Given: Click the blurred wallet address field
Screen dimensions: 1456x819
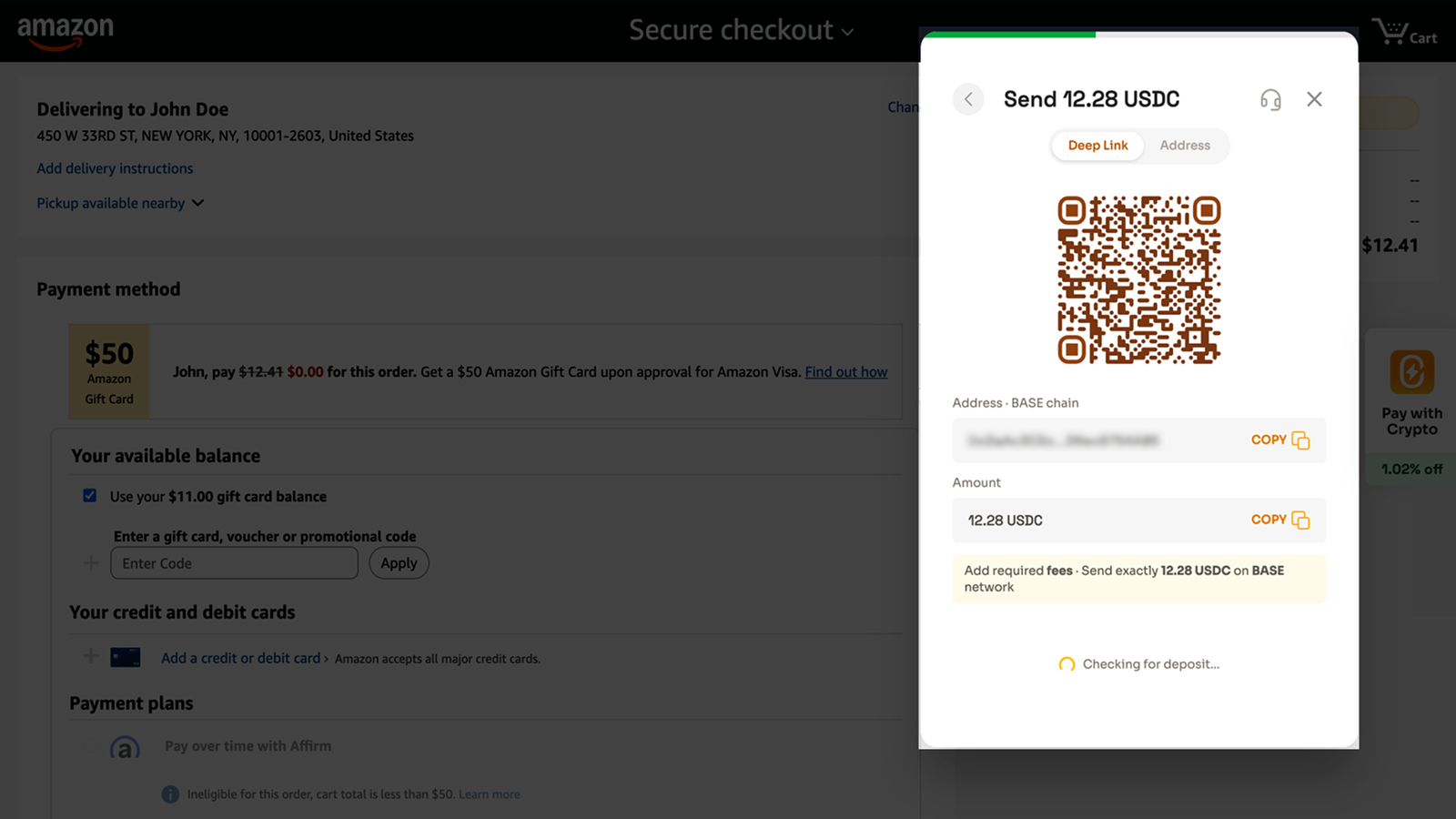Looking at the screenshot, I should (x=1138, y=440).
